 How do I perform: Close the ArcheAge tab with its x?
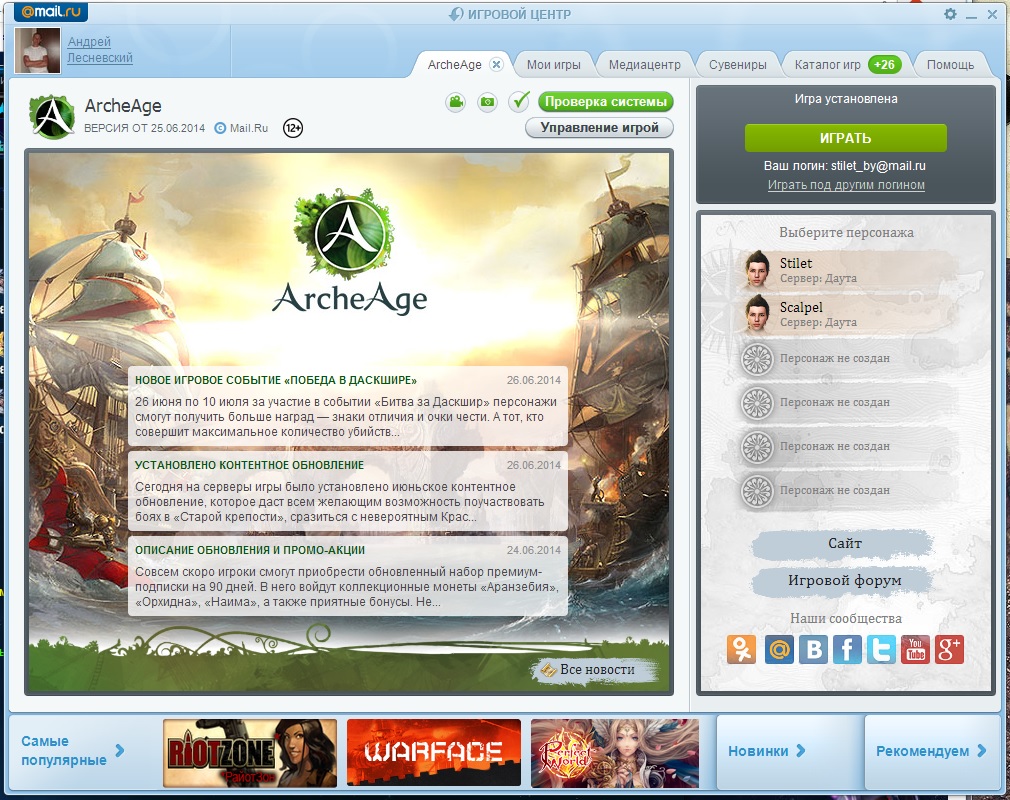(x=496, y=64)
